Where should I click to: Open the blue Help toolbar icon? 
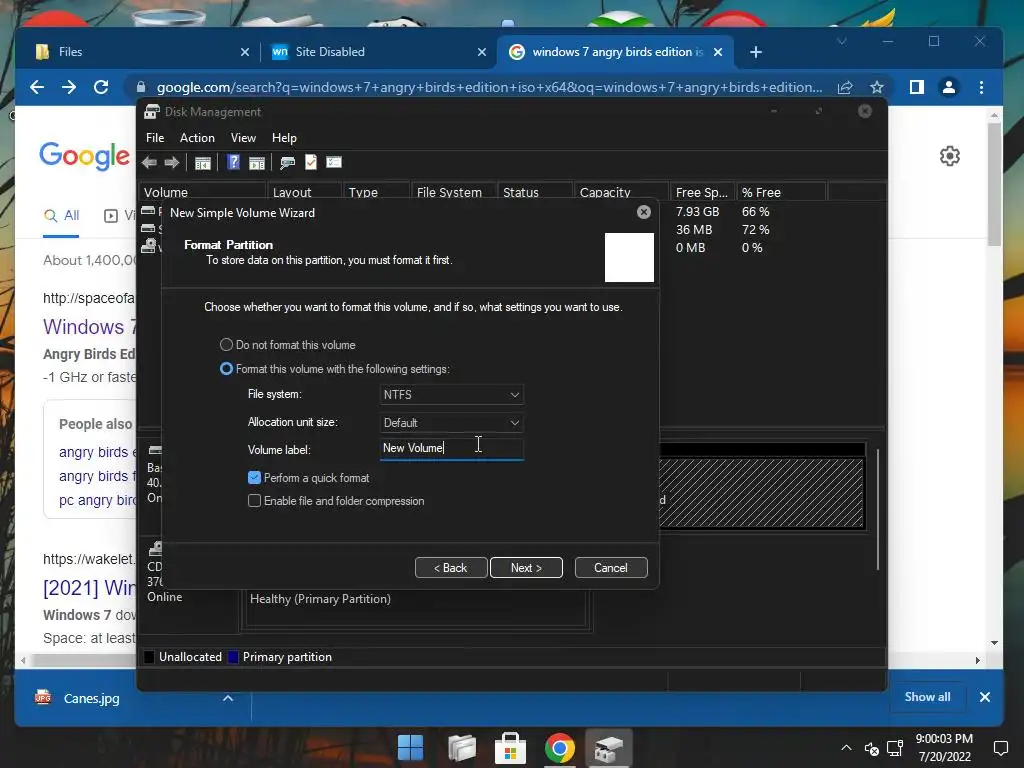point(233,162)
